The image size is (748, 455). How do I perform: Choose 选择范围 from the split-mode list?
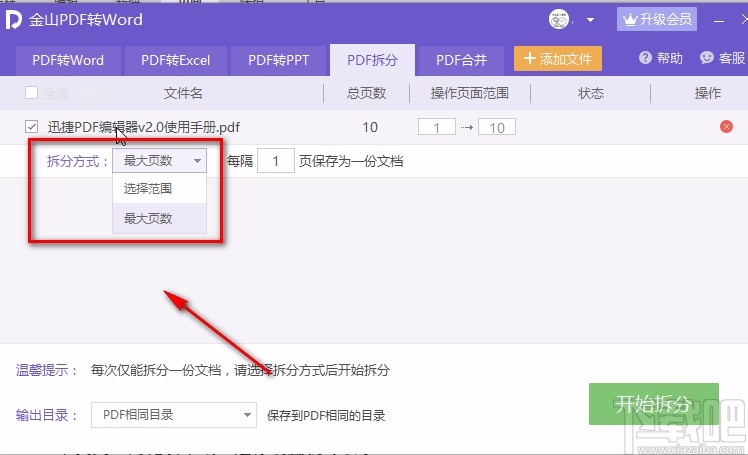(x=159, y=188)
